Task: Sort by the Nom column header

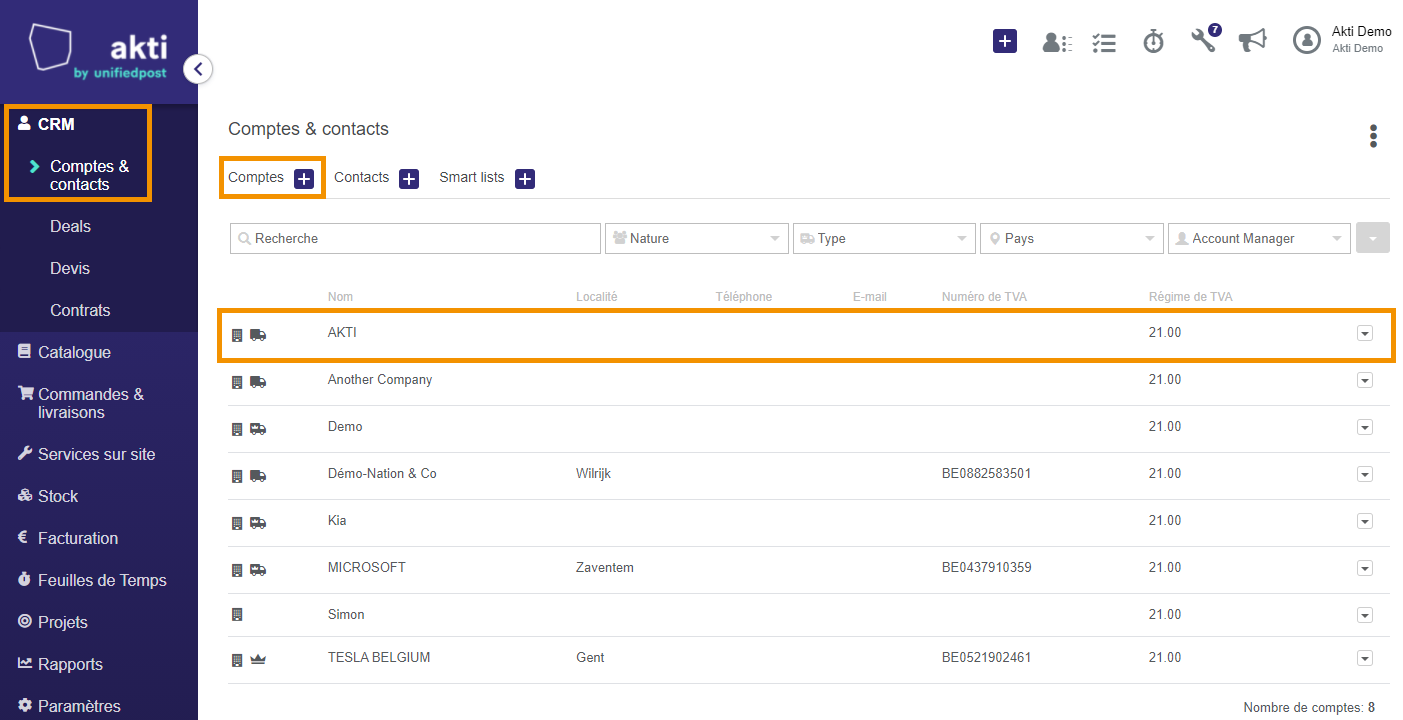Action: pos(340,297)
